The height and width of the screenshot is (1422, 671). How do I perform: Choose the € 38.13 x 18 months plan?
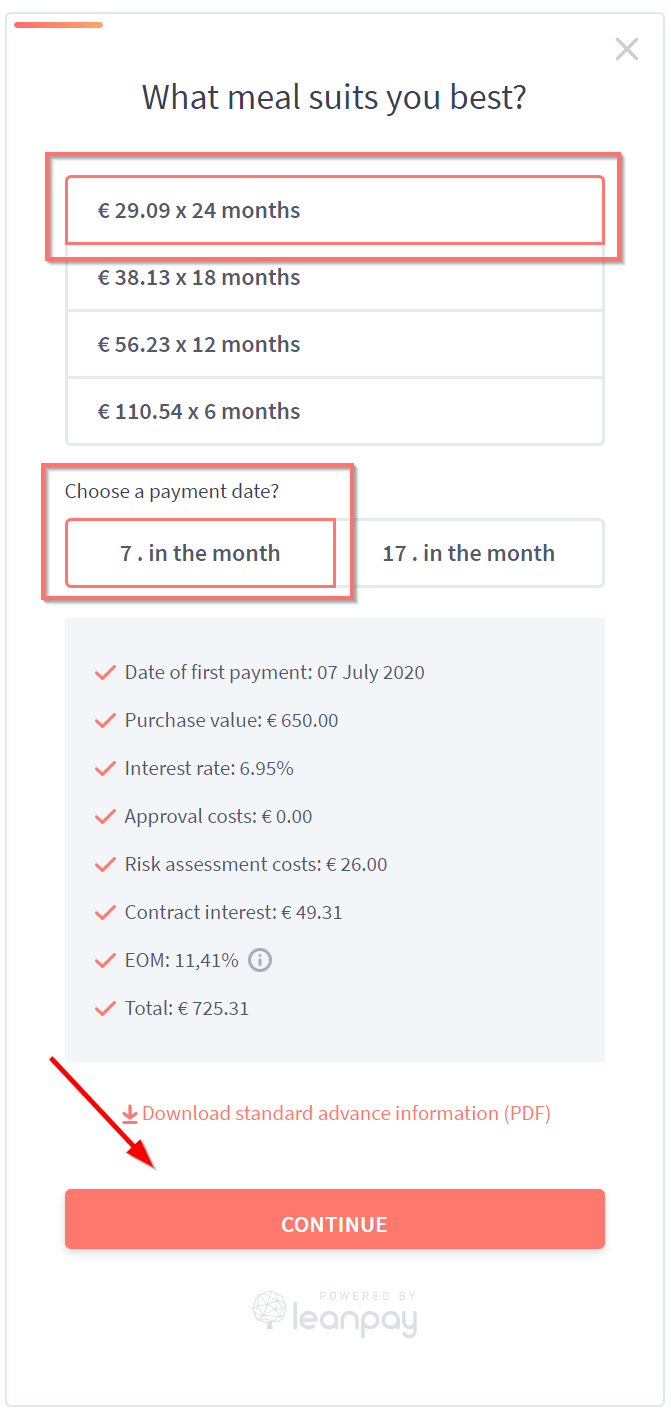click(335, 277)
